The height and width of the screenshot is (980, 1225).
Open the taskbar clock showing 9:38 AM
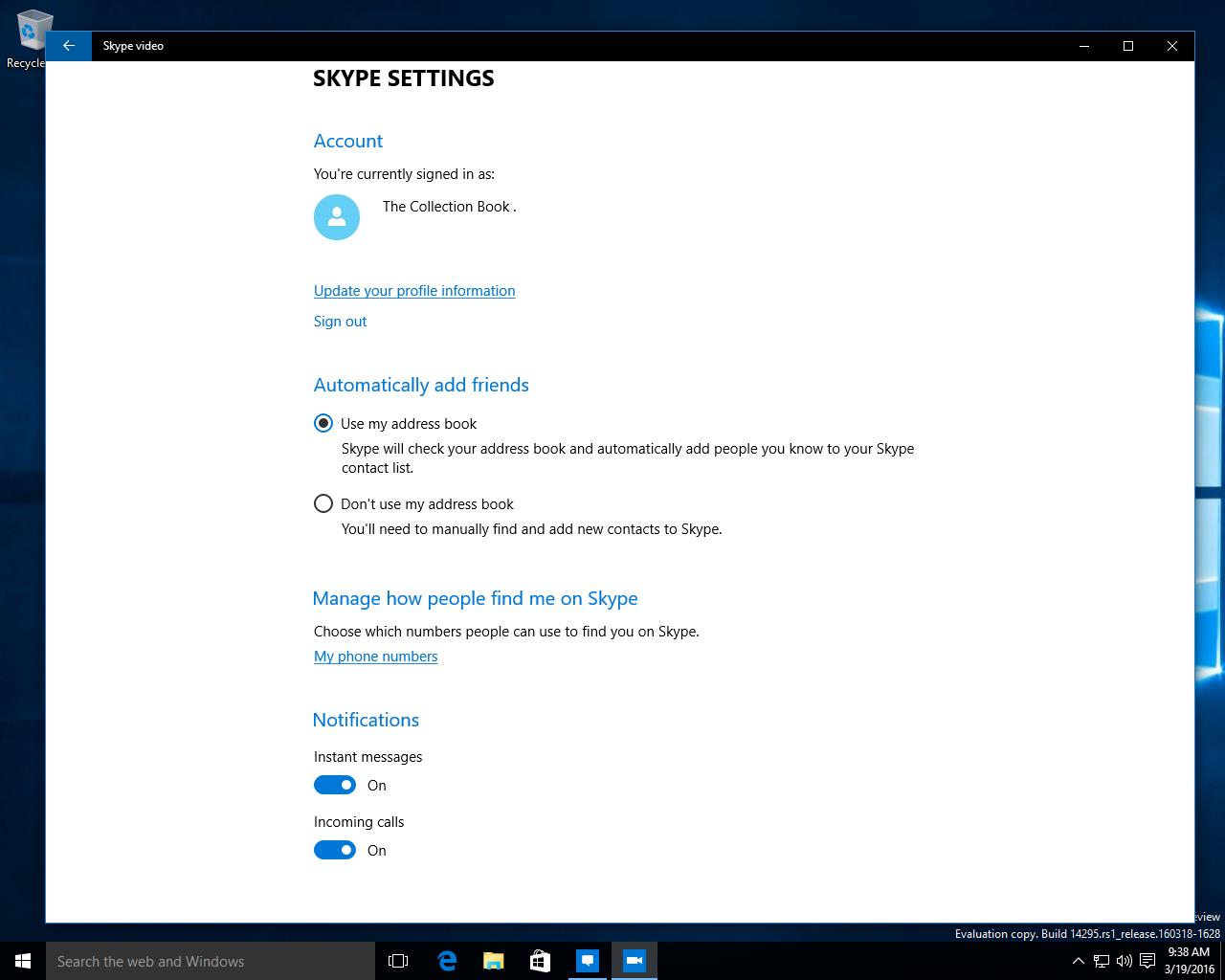pos(1189,961)
